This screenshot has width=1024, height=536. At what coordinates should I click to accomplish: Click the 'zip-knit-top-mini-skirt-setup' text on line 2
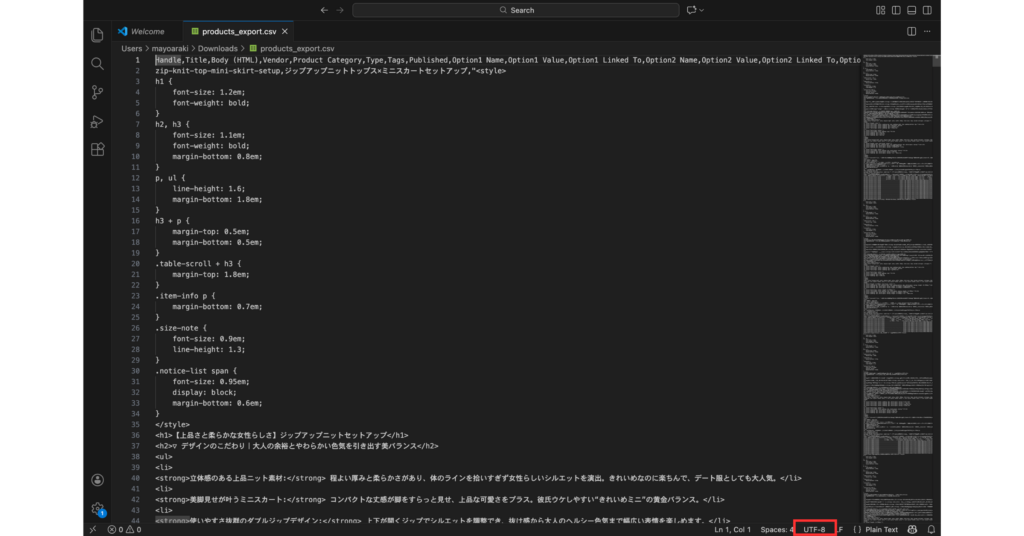click(217, 71)
